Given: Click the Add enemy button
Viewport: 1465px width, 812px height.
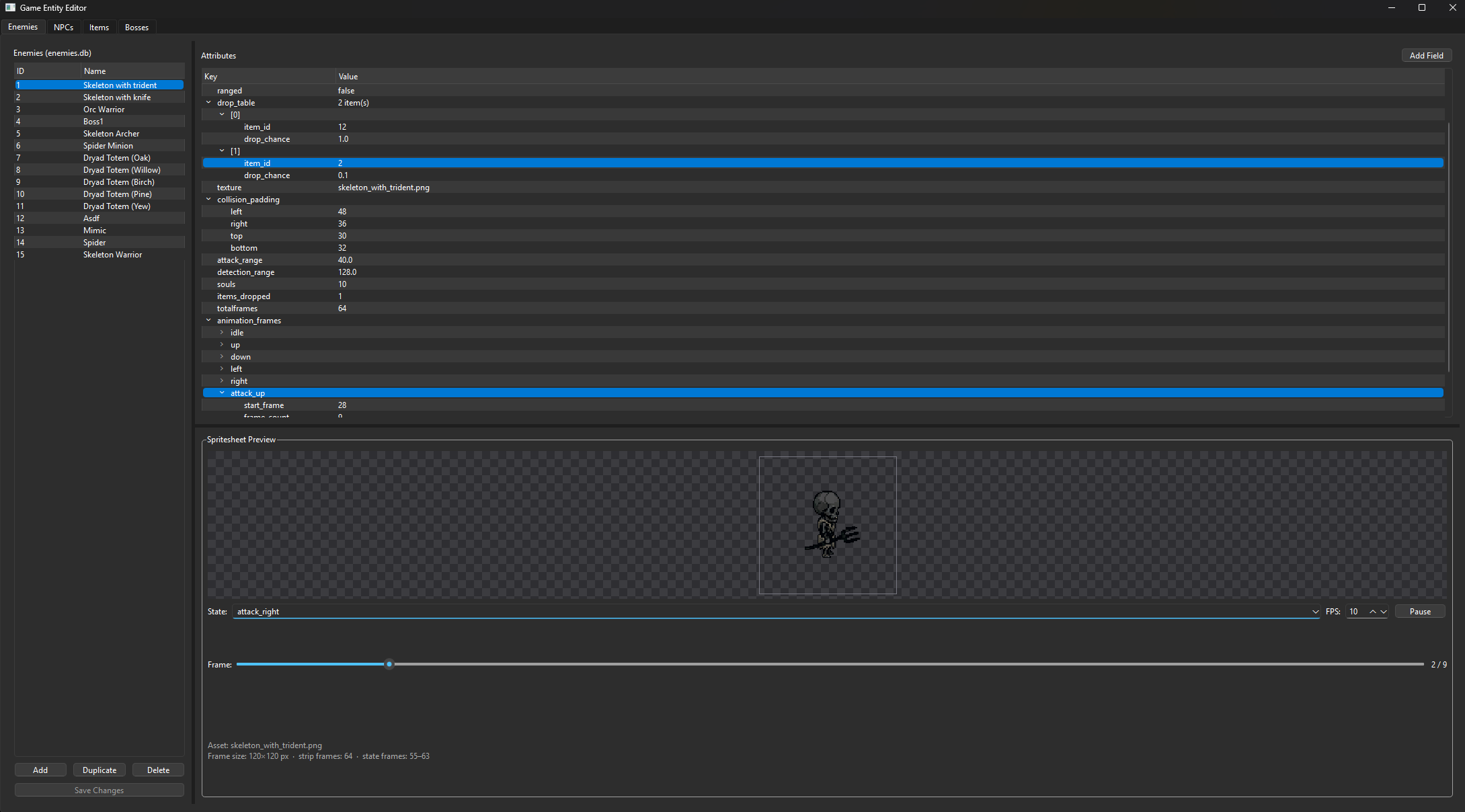Looking at the screenshot, I should (x=40, y=770).
